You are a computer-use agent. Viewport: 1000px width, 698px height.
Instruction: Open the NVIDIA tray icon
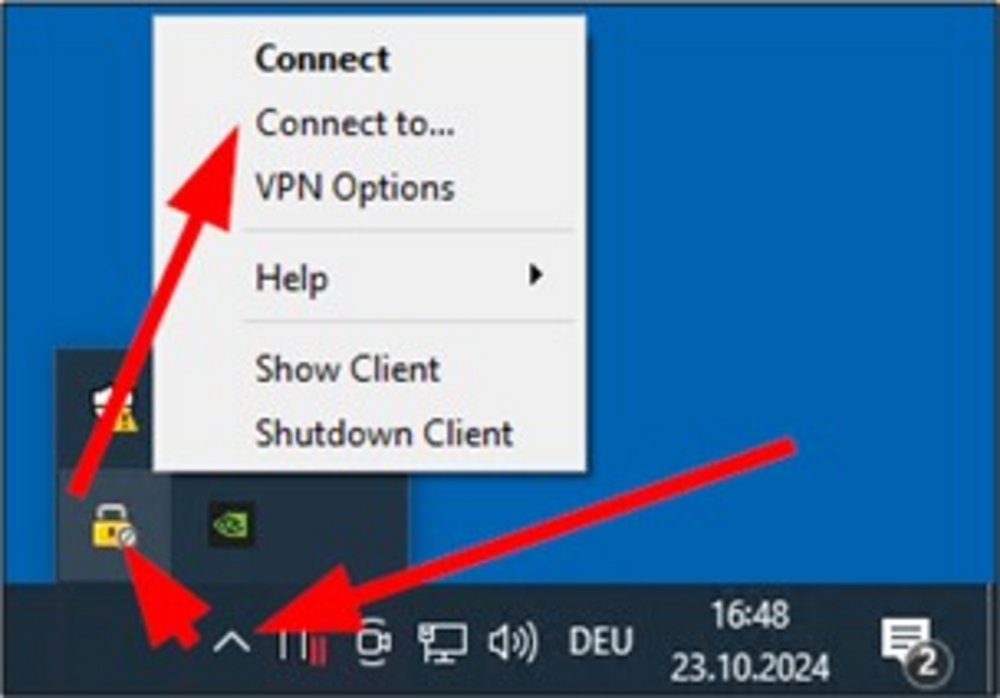233,524
